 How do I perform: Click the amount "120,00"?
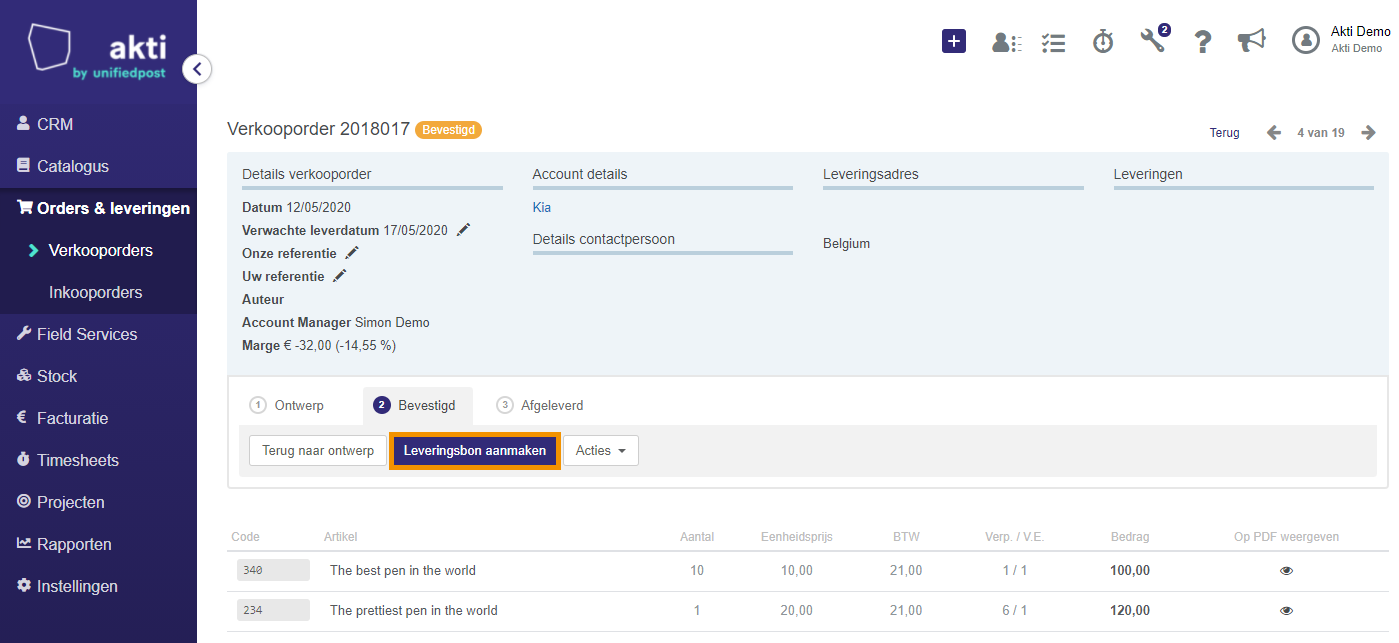pos(1130,611)
